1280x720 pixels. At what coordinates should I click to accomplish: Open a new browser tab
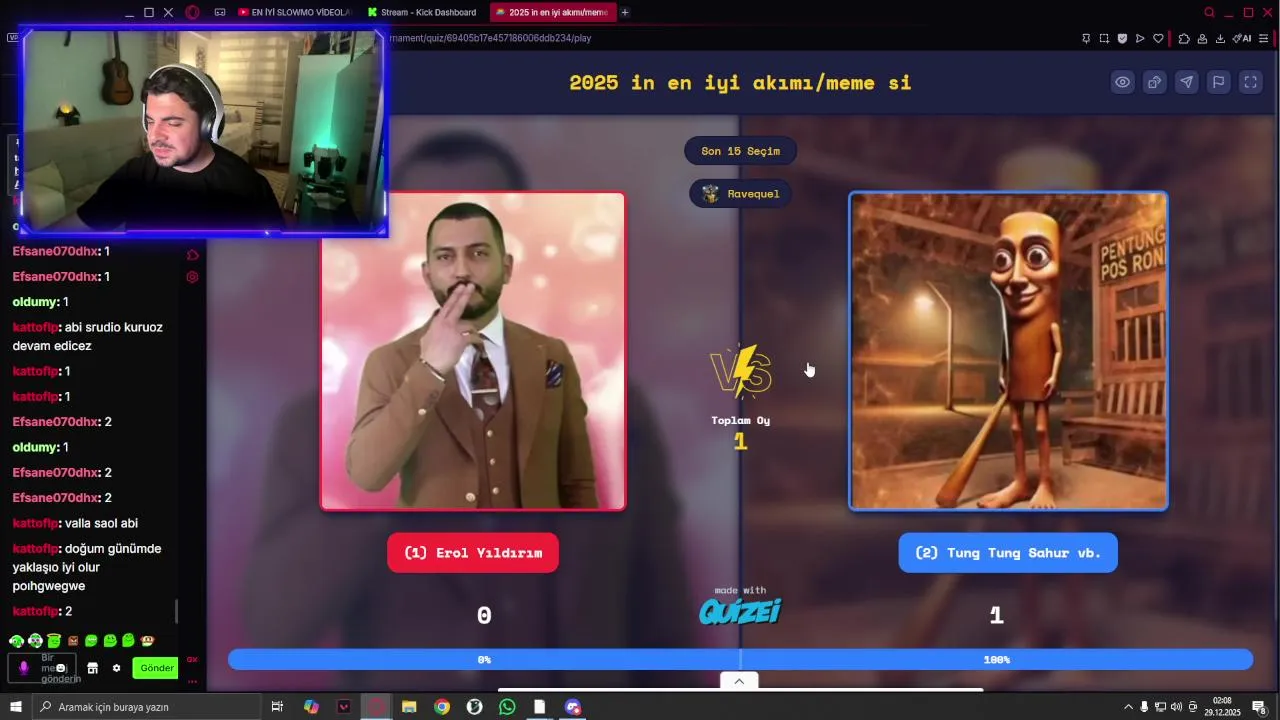625,12
